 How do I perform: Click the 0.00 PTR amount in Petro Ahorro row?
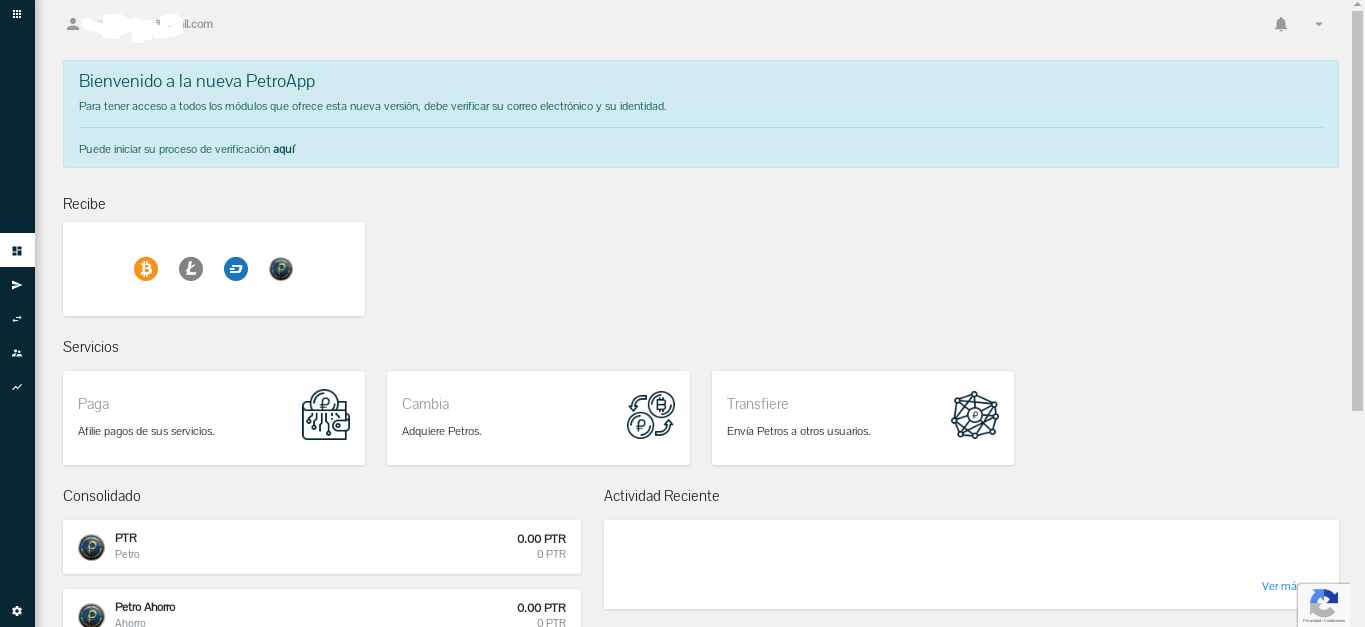click(541, 608)
